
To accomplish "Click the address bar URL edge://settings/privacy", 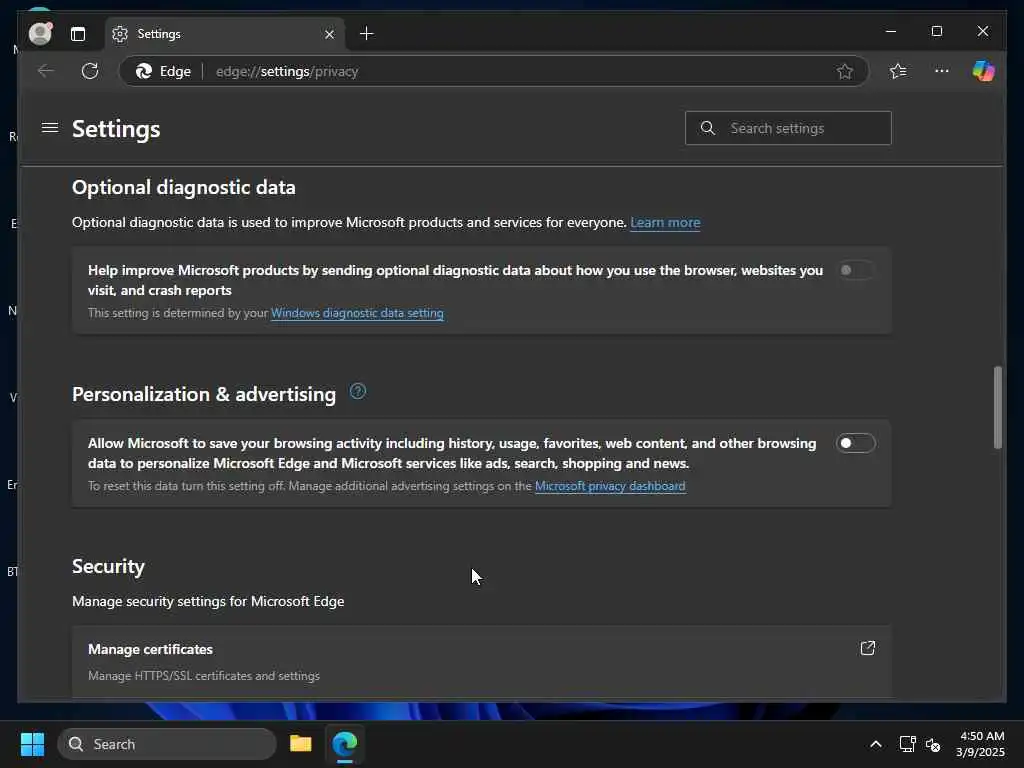I will pyautogui.click(x=287, y=71).
